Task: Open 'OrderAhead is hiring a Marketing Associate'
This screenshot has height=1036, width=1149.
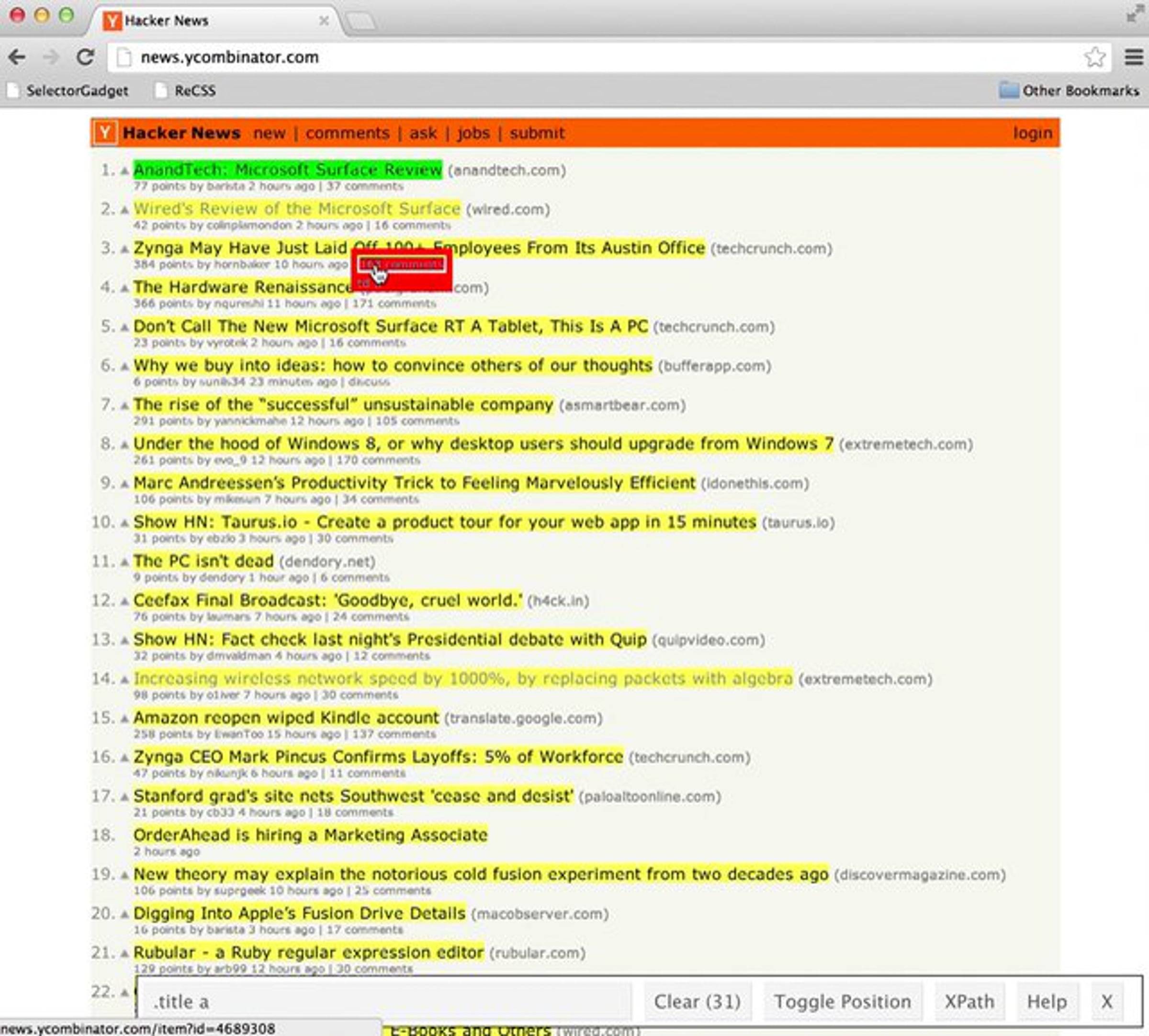Action: [x=310, y=835]
